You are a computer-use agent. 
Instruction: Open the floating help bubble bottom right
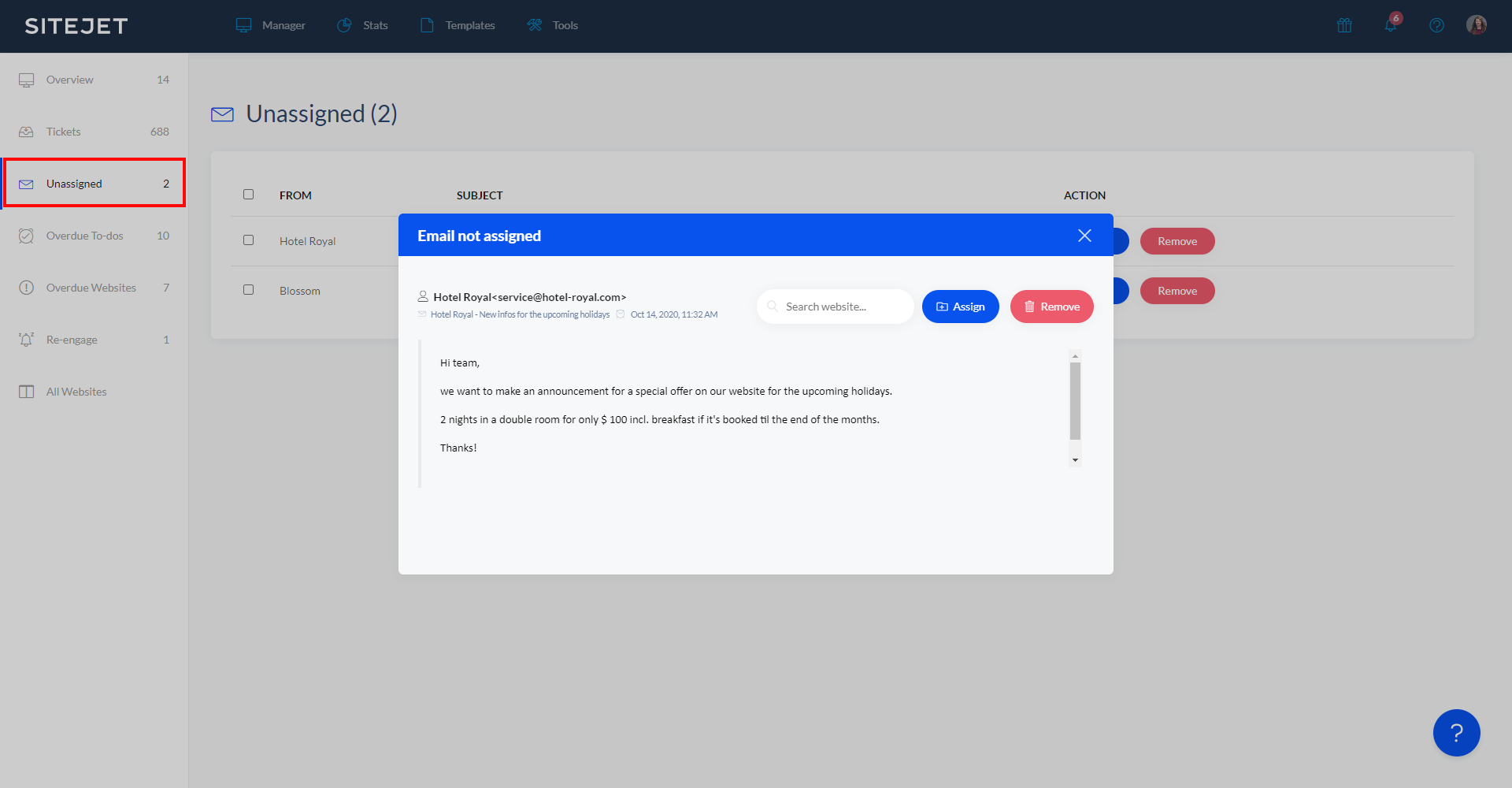pos(1457,732)
